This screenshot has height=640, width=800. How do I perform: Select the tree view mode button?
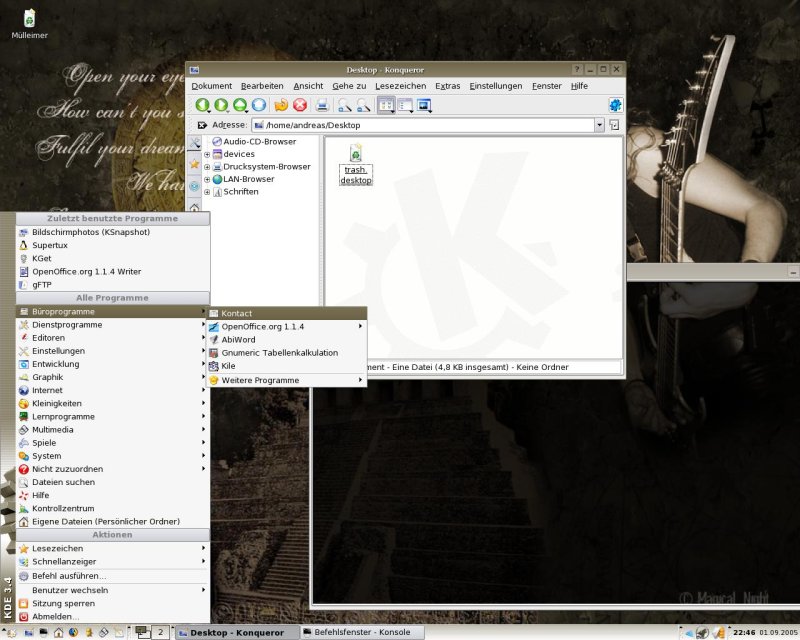tap(405, 105)
